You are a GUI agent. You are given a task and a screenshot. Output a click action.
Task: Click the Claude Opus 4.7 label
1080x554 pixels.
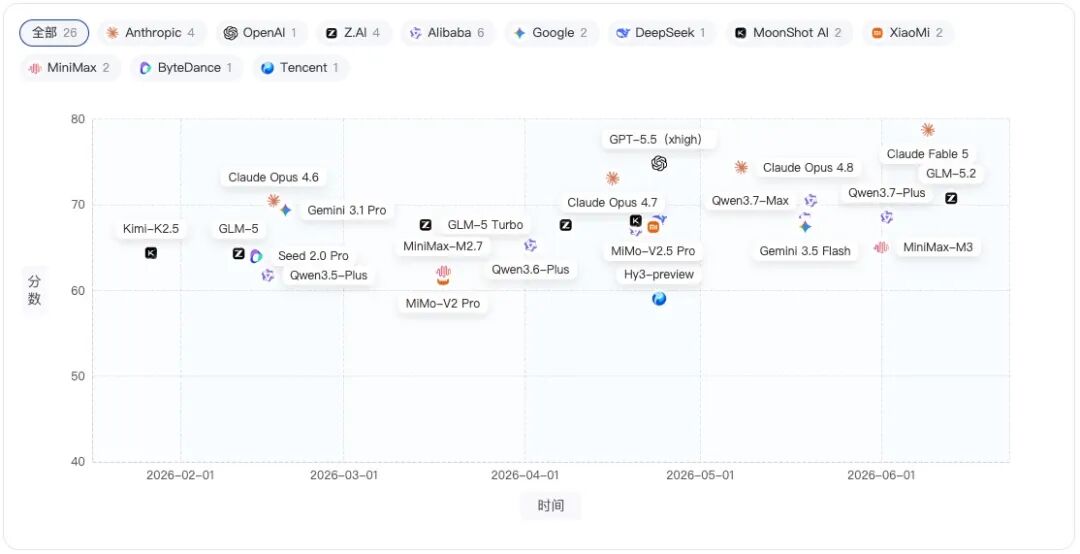612,203
